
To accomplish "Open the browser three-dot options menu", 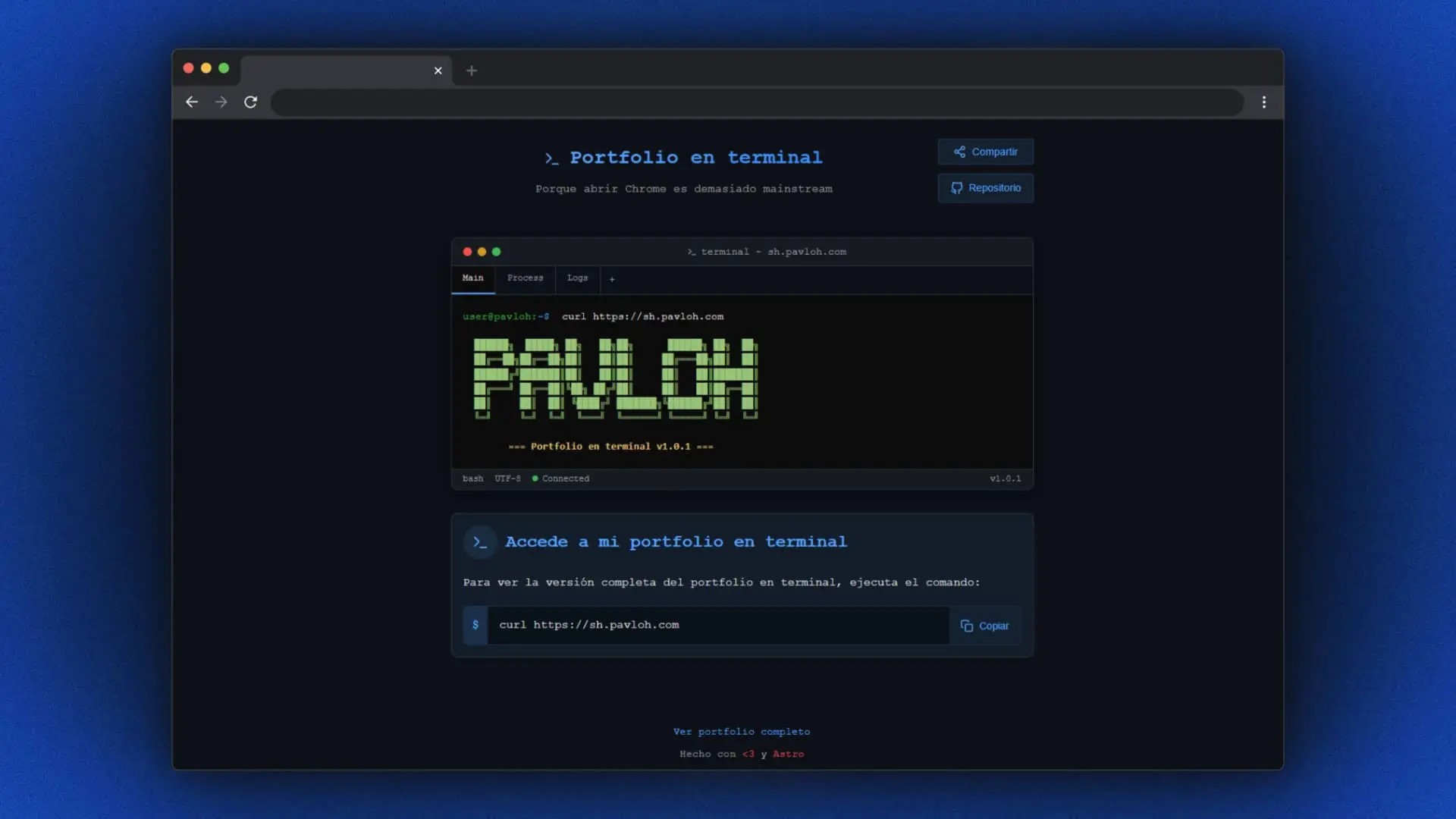I will pos(1264,102).
